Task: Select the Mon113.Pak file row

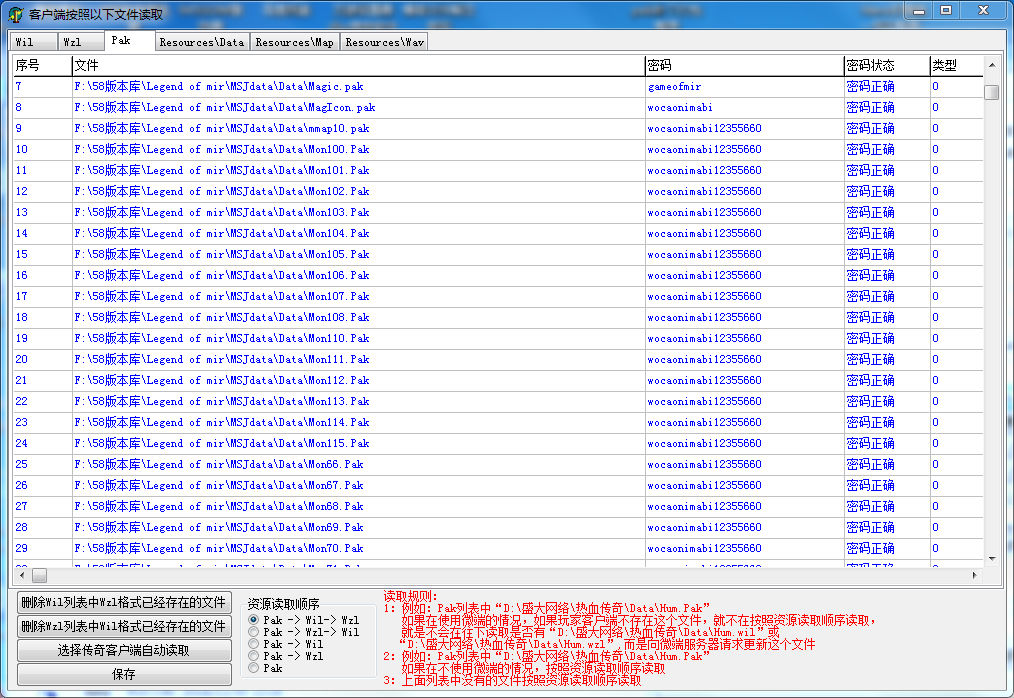Action: coord(498,402)
